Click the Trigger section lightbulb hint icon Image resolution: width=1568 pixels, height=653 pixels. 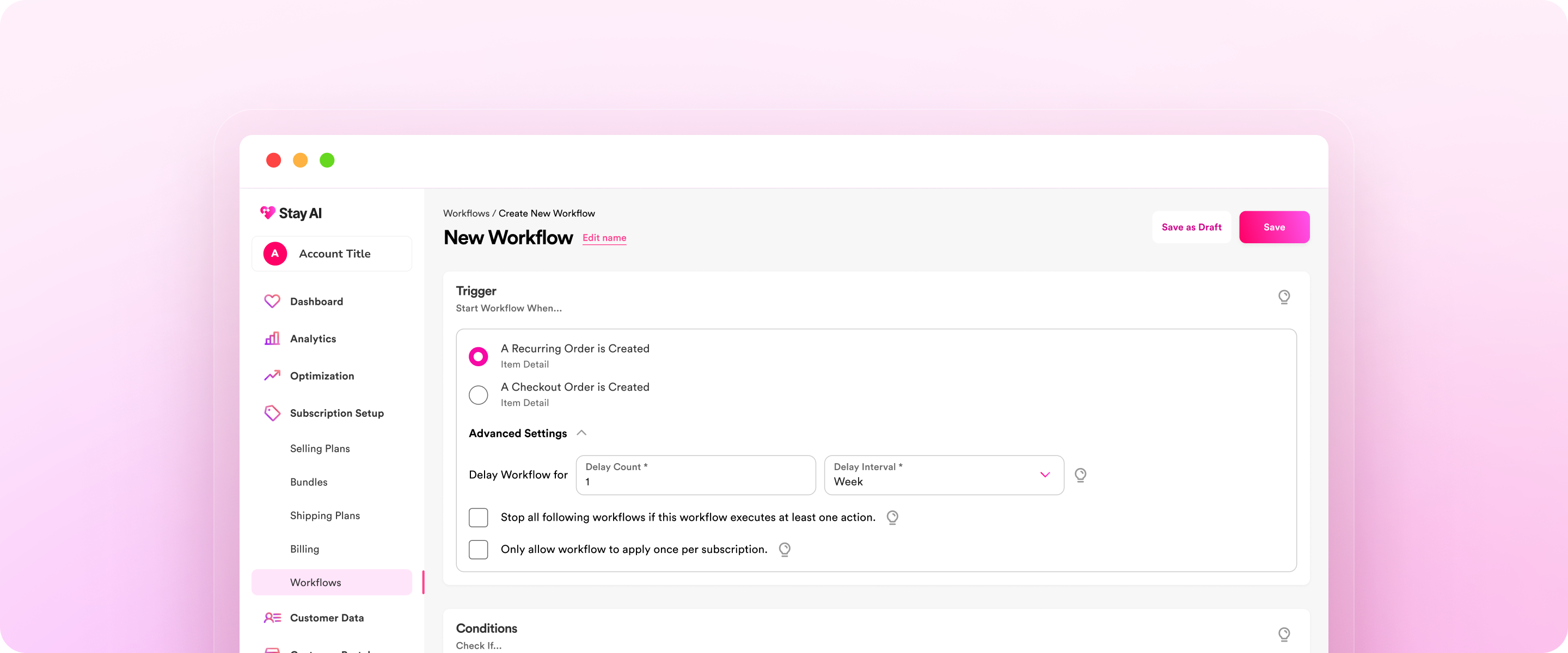1284,297
